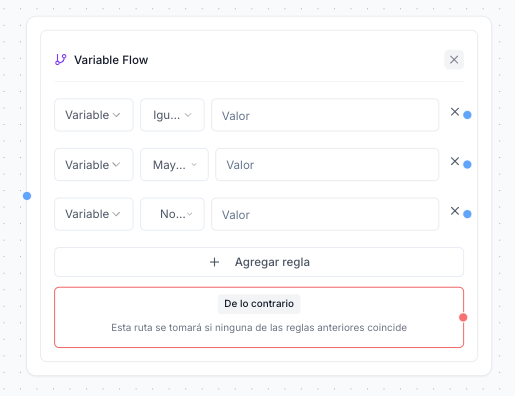Click the De lo contrario label
The height and width of the screenshot is (396, 515).
tap(259, 304)
